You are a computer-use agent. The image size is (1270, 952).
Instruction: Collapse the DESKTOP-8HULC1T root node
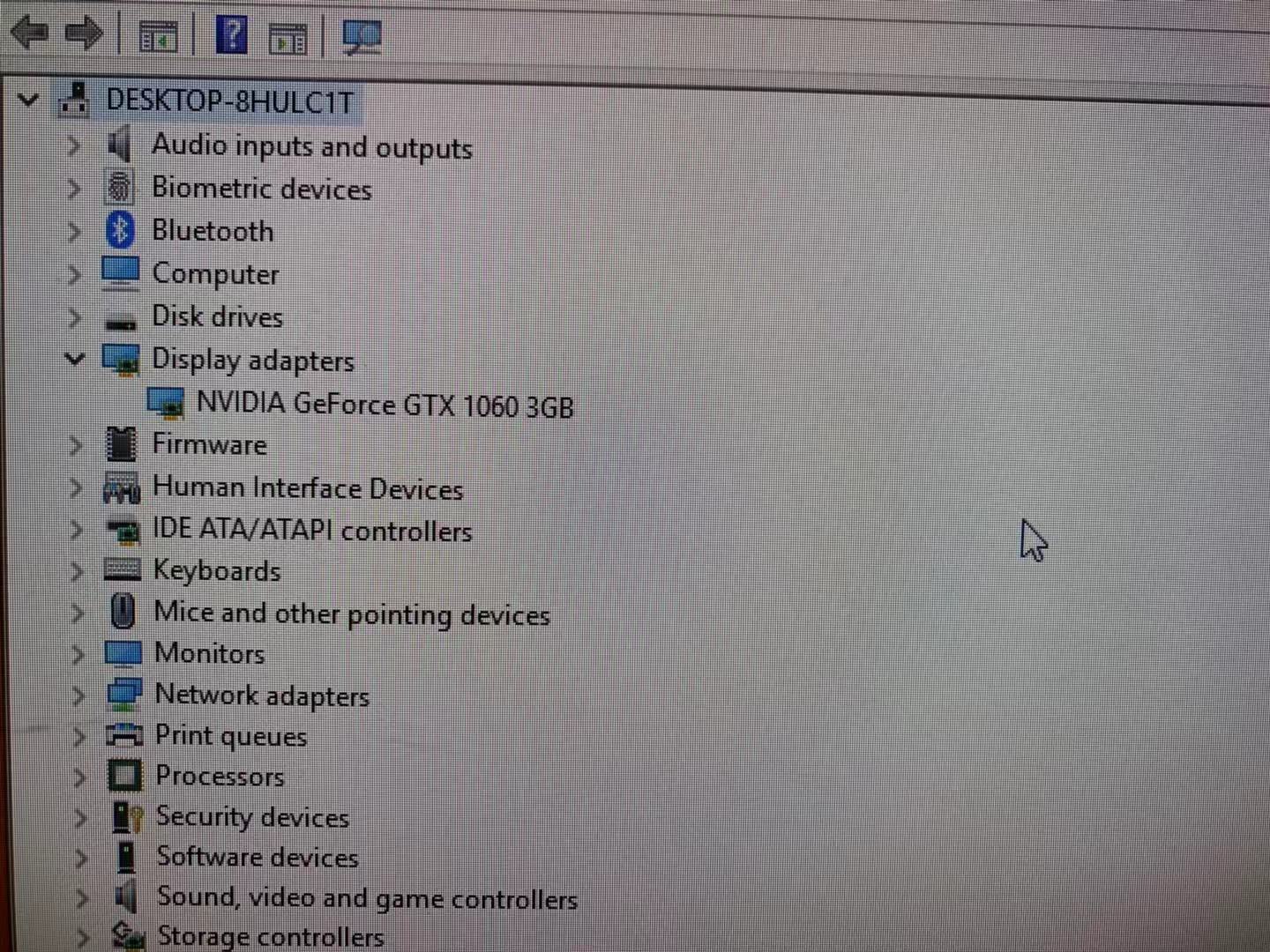click(x=28, y=100)
